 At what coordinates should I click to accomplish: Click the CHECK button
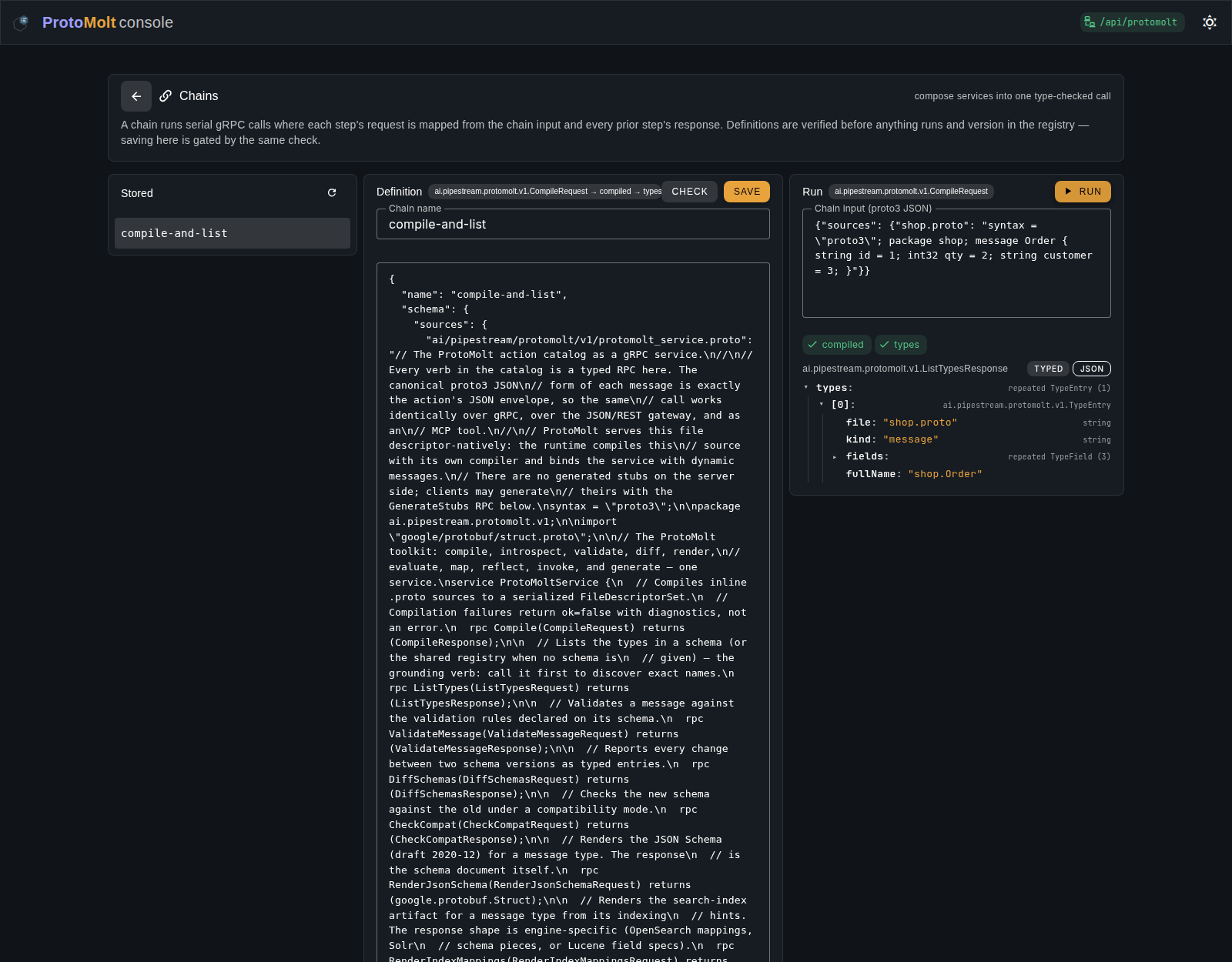click(689, 192)
